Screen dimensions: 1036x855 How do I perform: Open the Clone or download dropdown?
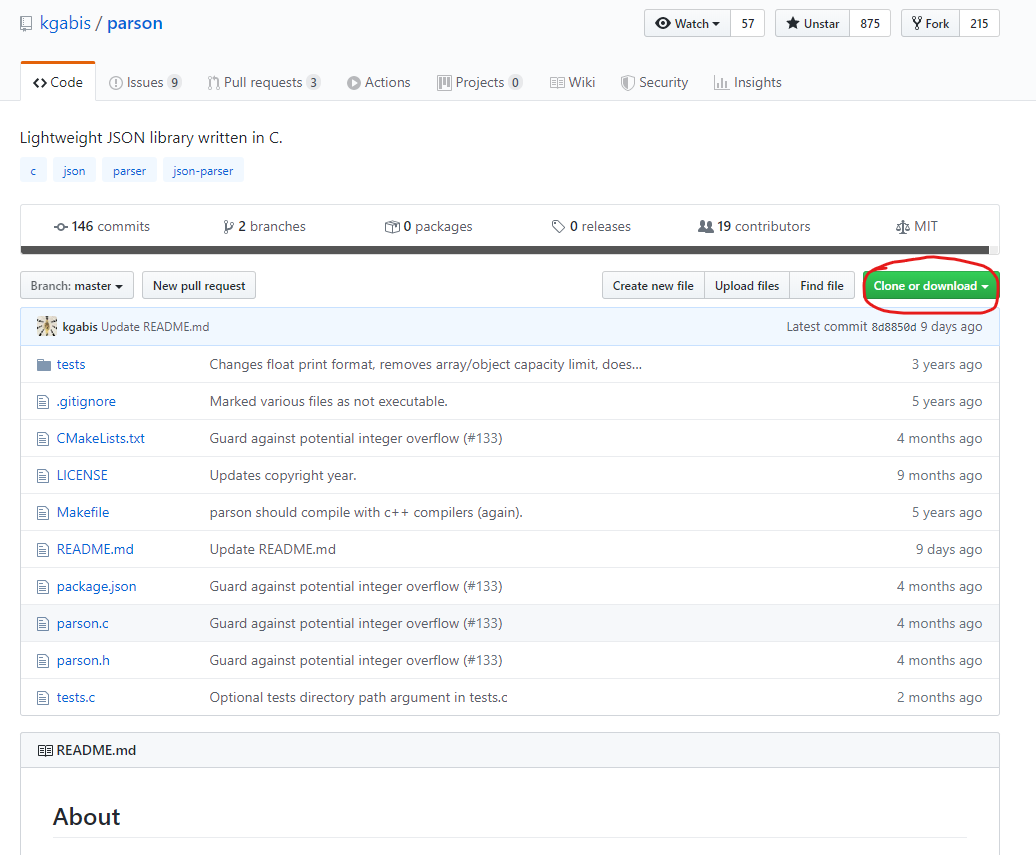tap(931, 285)
